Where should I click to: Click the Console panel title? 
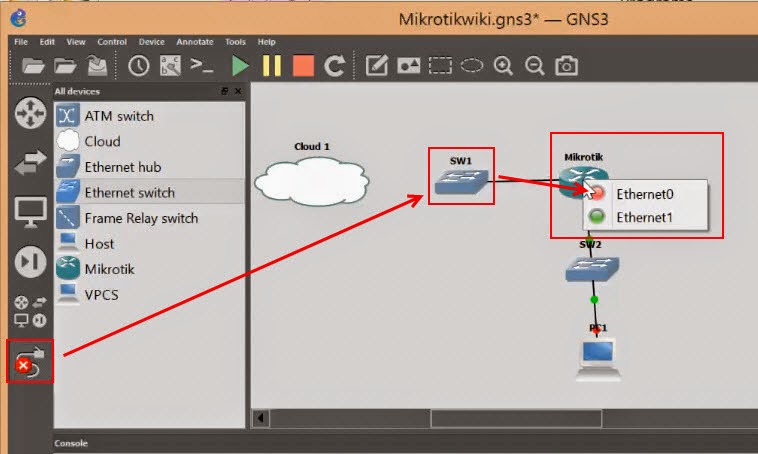[x=71, y=443]
